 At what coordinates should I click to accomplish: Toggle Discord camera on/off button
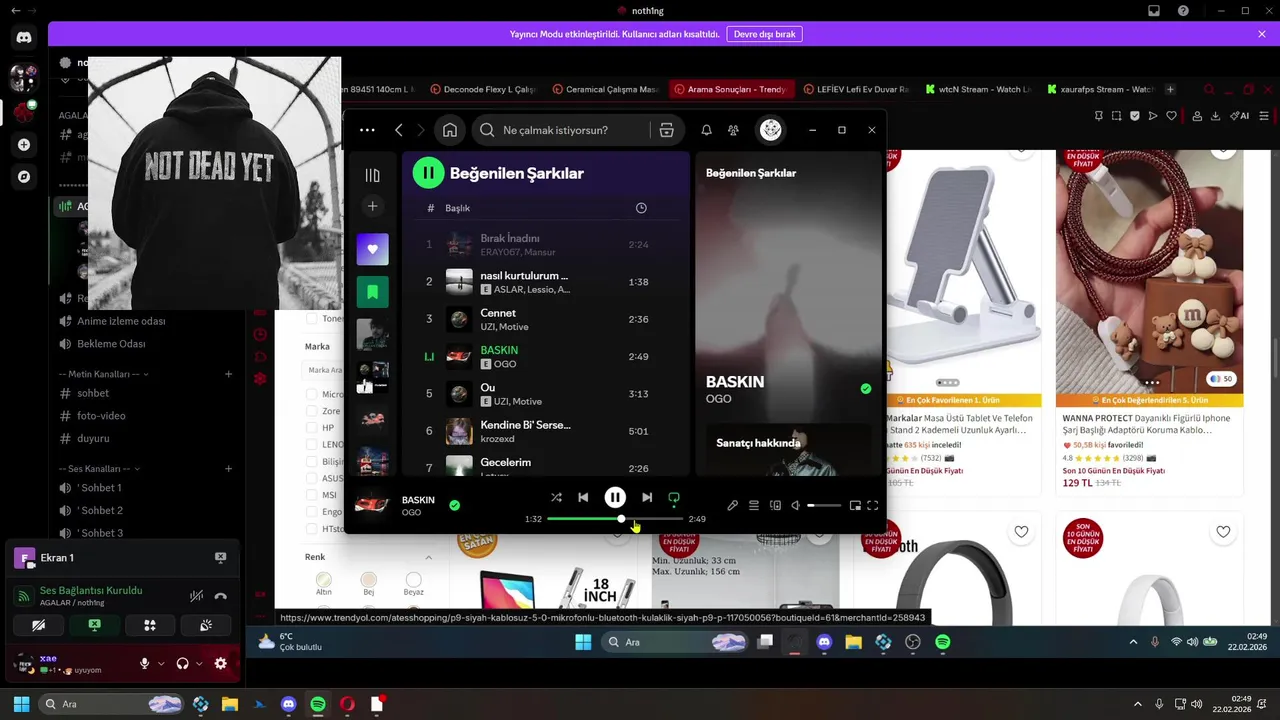(38, 625)
